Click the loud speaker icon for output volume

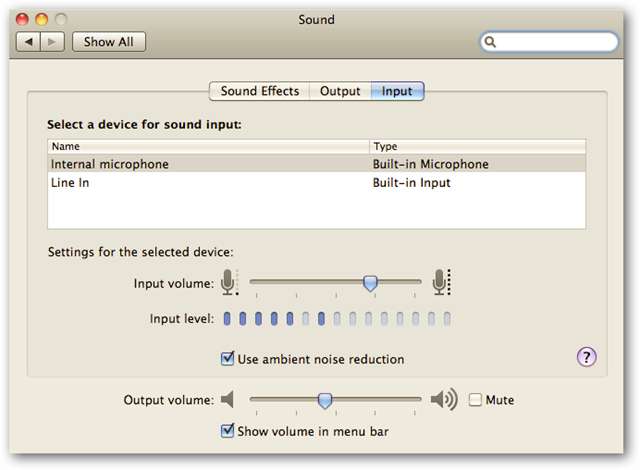pos(444,399)
